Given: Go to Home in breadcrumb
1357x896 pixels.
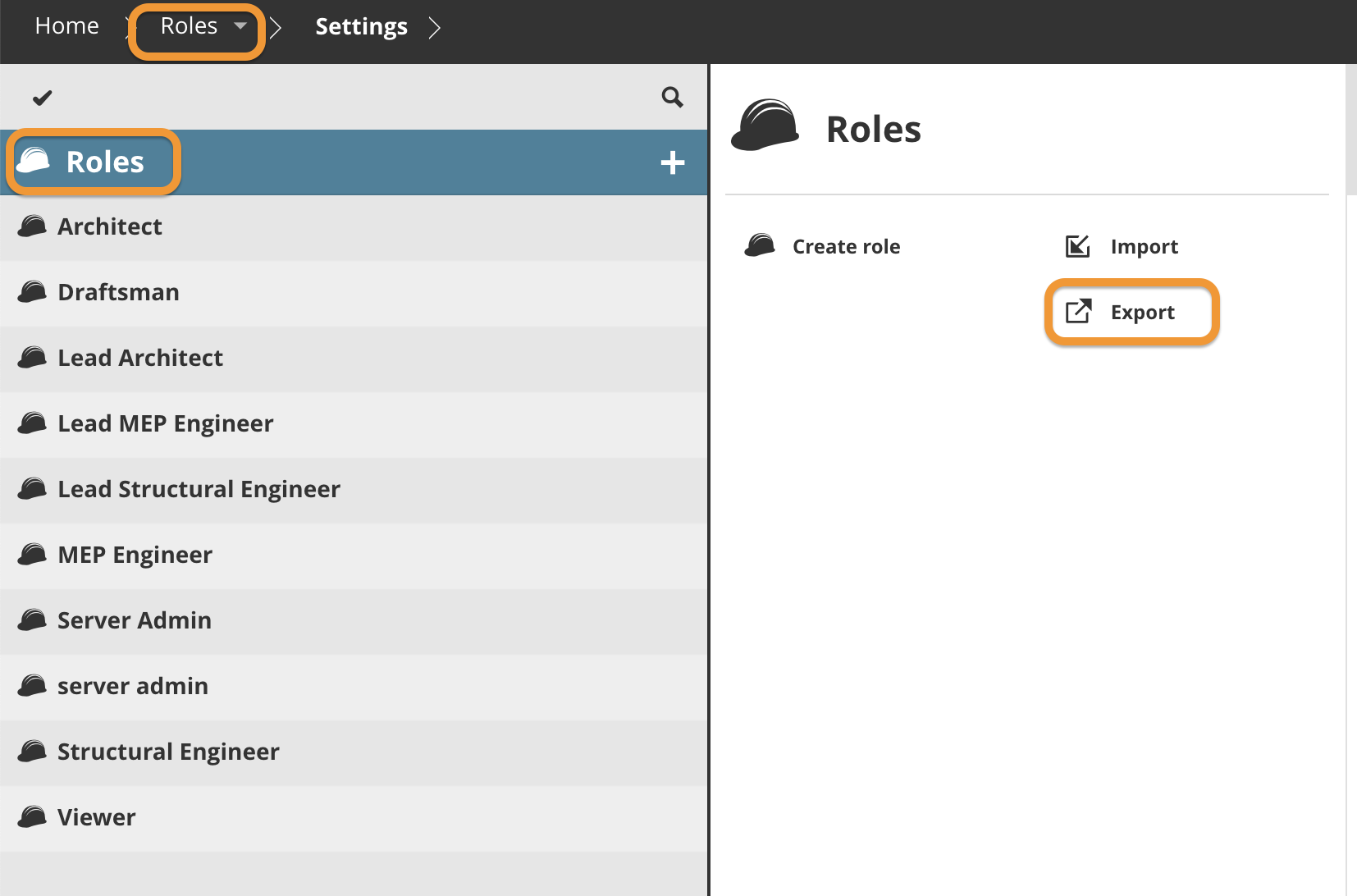Looking at the screenshot, I should [x=66, y=26].
